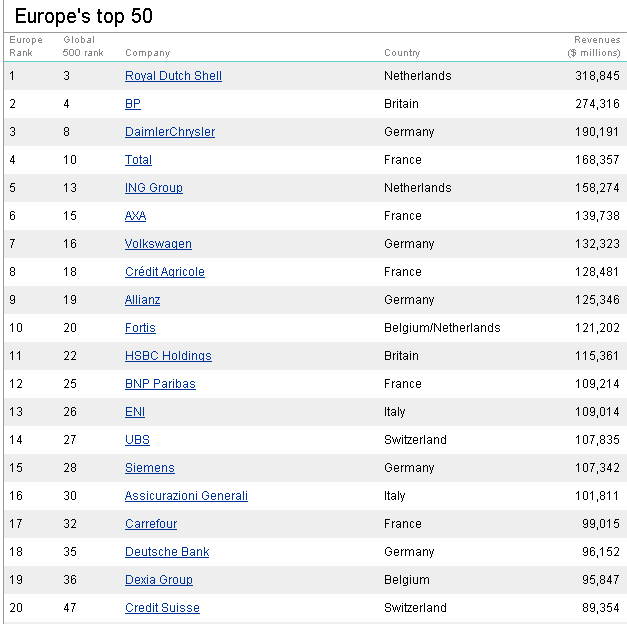Click the BP company link
627x624 pixels.
coord(133,104)
